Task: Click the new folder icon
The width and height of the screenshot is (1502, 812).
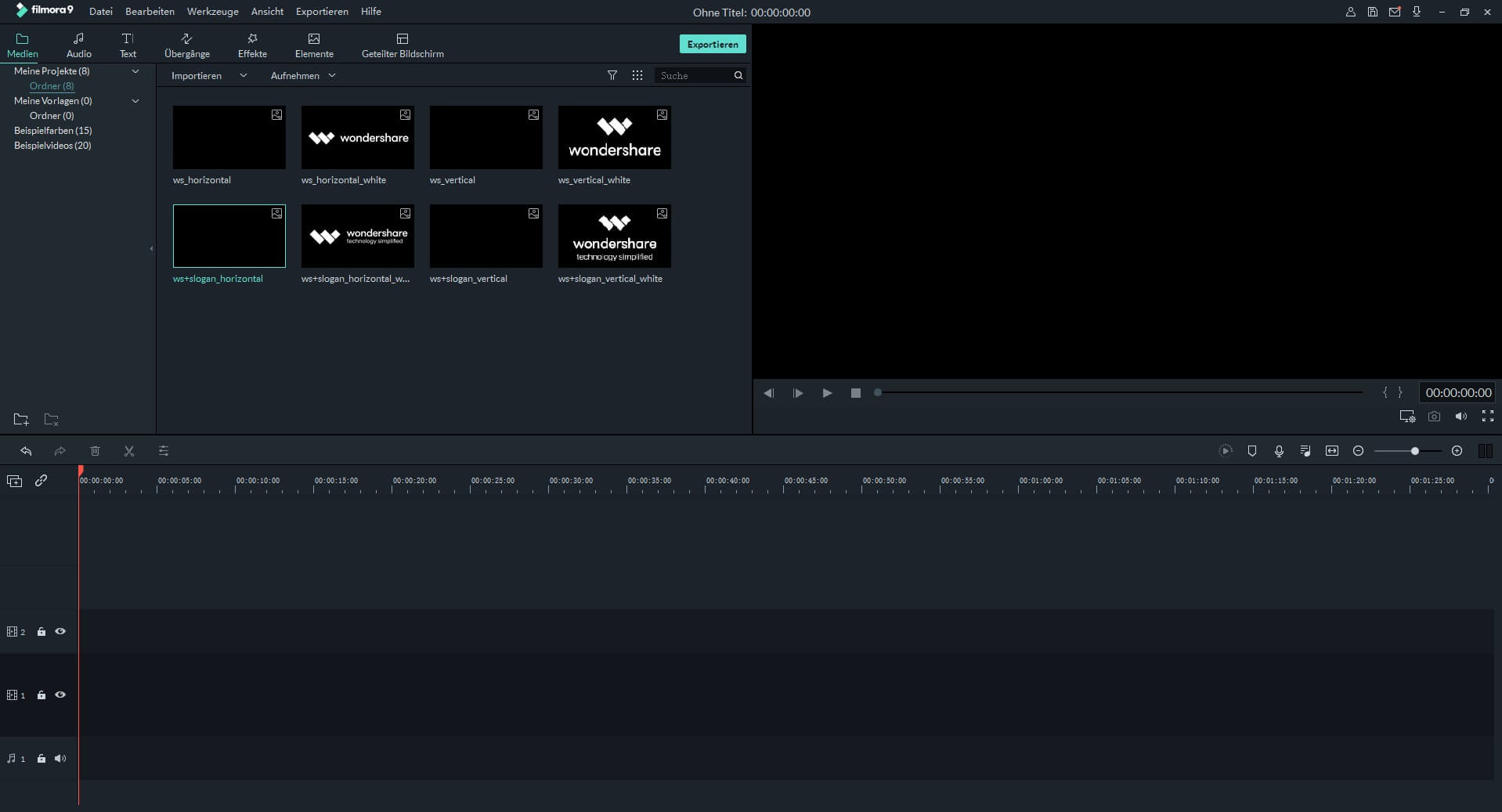Action: click(21, 420)
